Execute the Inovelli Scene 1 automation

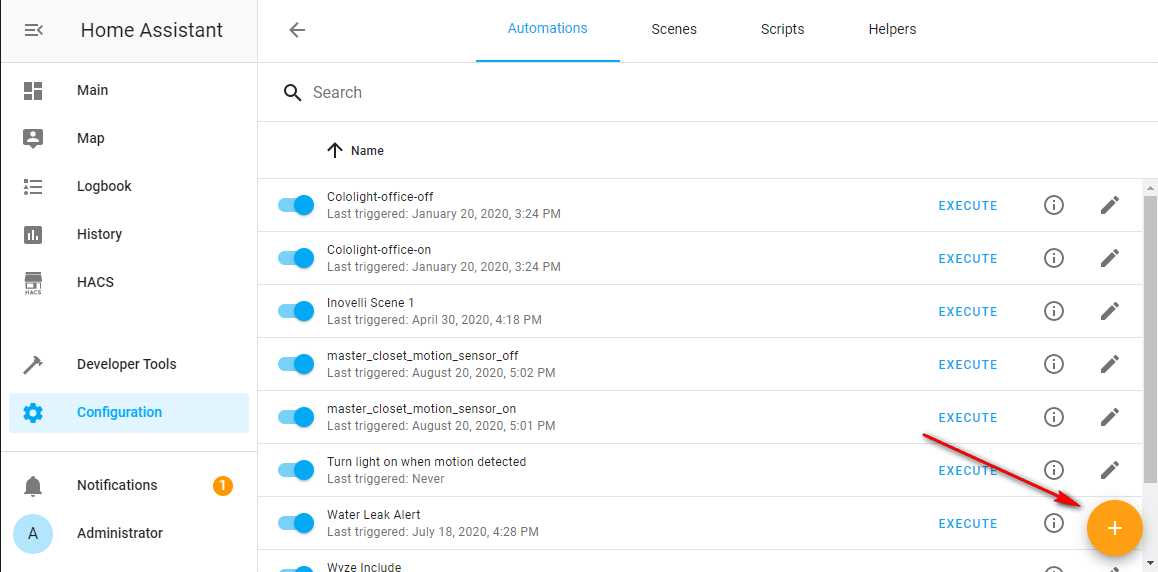(967, 312)
